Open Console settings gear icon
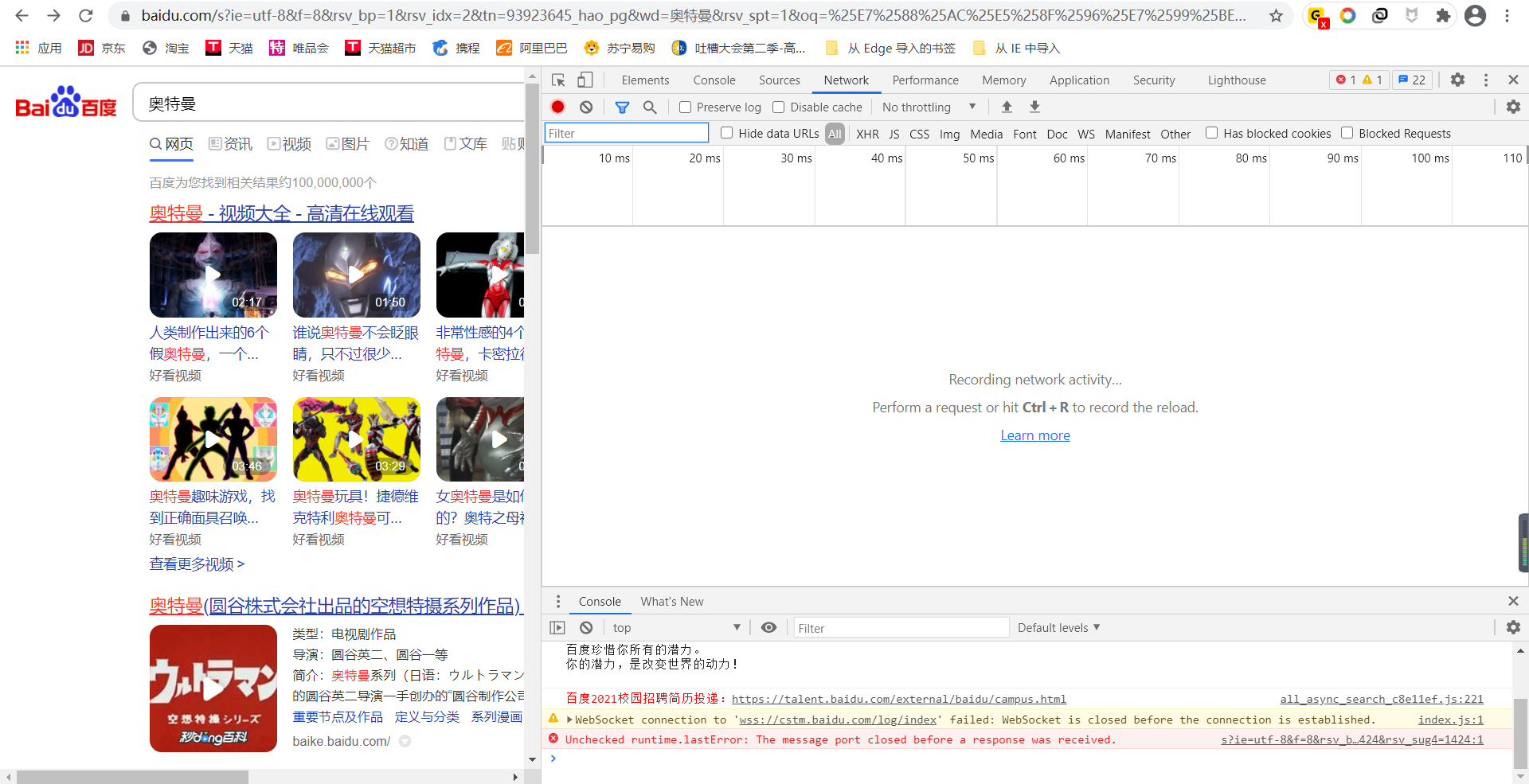The image size is (1529, 784). tap(1513, 627)
